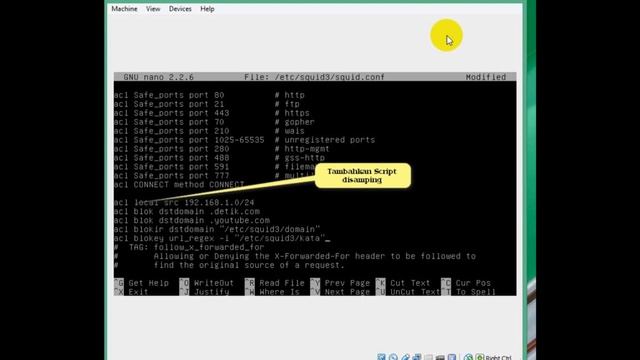Click the line Safe_ports port 70 # gopher
Screen dimensions: 640x360
click(214, 122)
